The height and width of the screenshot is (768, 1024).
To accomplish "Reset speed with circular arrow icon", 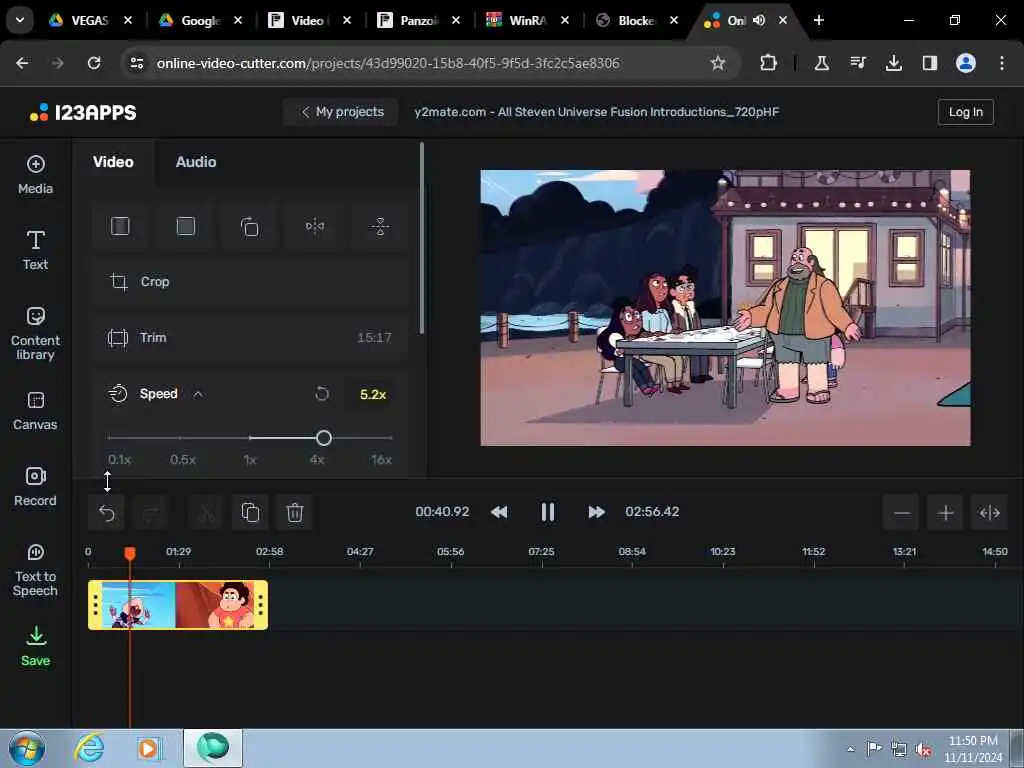I will click(322, 394).
